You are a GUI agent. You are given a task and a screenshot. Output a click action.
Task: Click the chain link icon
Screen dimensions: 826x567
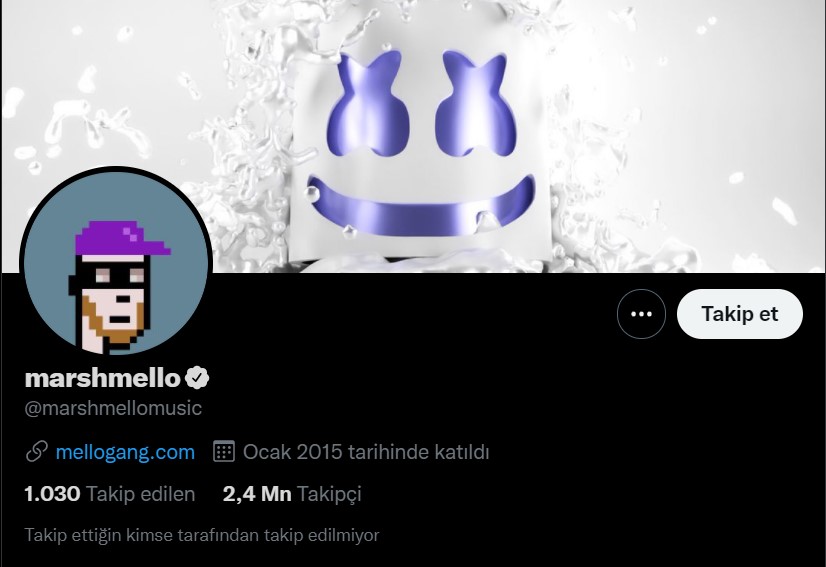coord(36,452)
